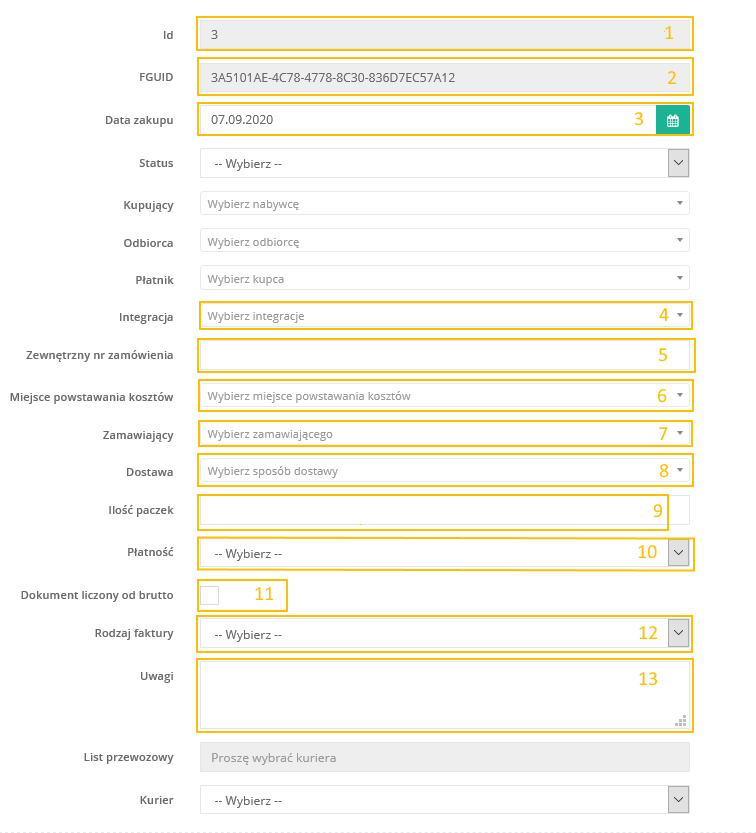The image size is (756, 833).
Task: Open the Płatność payment dropdown
Action: (x=444, y=552)
